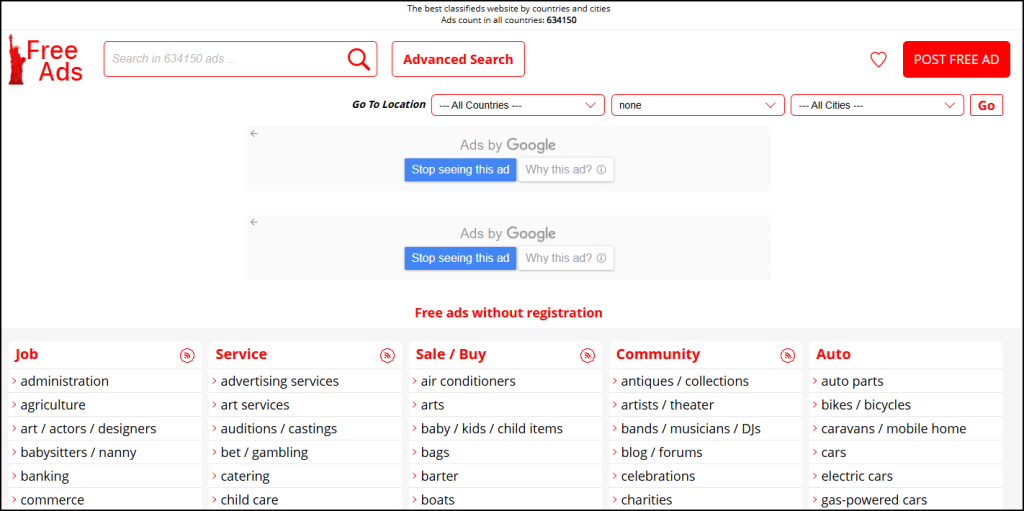Screen dimensions: 1024x511
Task: Open the boats category
Action: pyautogui.click(x=438, y=500)
